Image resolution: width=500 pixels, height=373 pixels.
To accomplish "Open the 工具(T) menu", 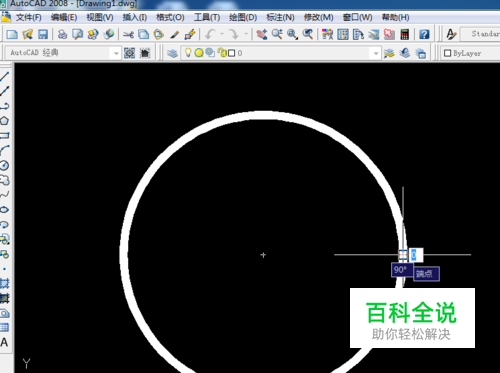I will pos(207,17).
